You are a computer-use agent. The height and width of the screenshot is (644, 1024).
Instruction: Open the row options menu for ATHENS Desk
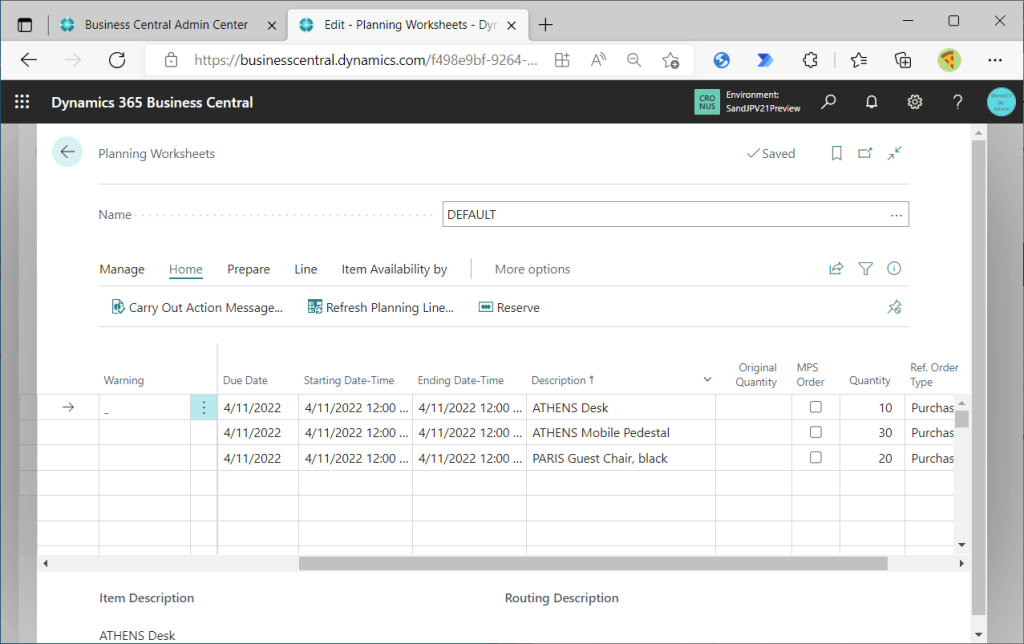[x=204, y=408]
